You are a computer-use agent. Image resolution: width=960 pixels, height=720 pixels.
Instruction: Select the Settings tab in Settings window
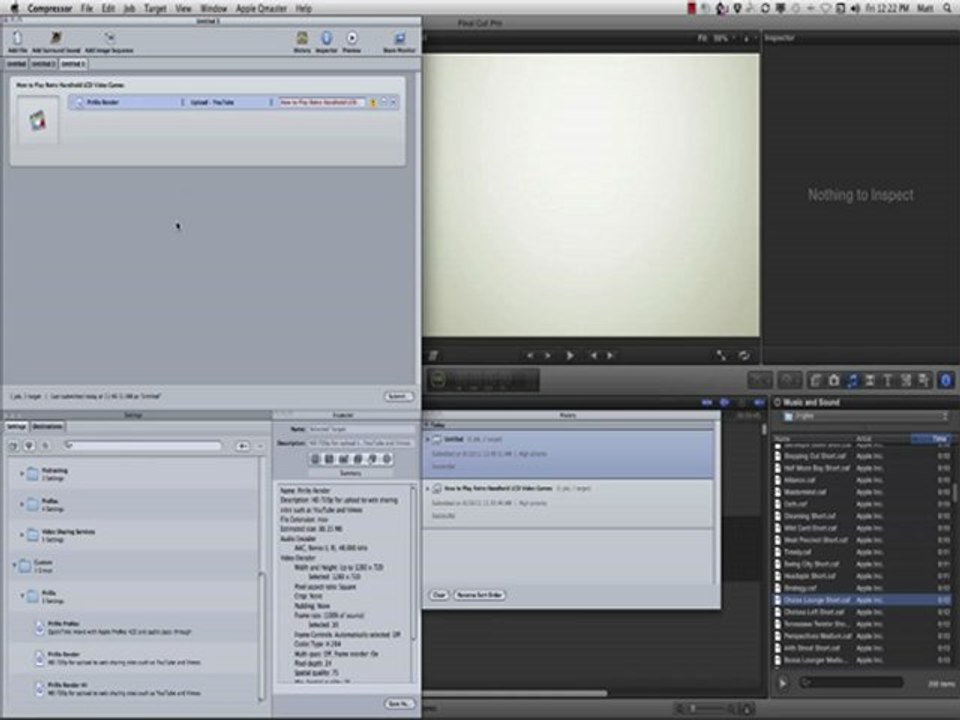[x=17, y=426]
